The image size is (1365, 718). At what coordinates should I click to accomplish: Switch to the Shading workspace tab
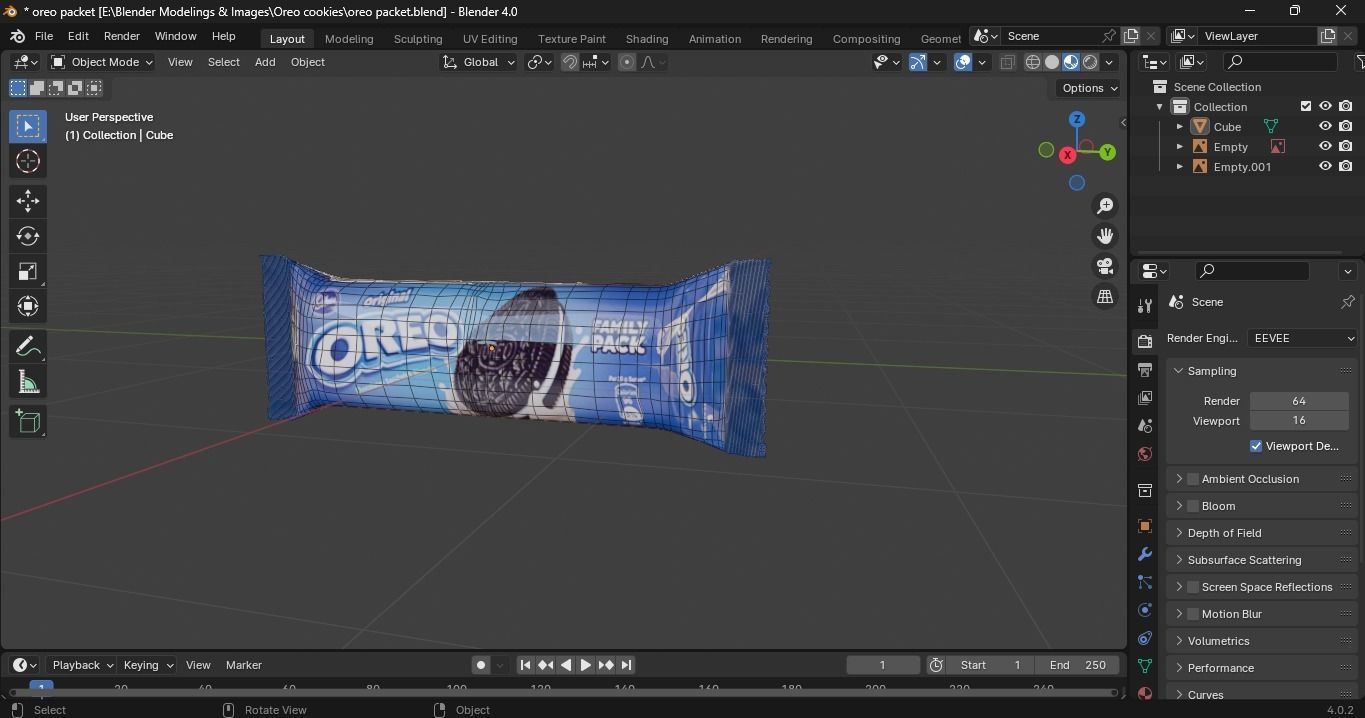click(x=647, y=38)
